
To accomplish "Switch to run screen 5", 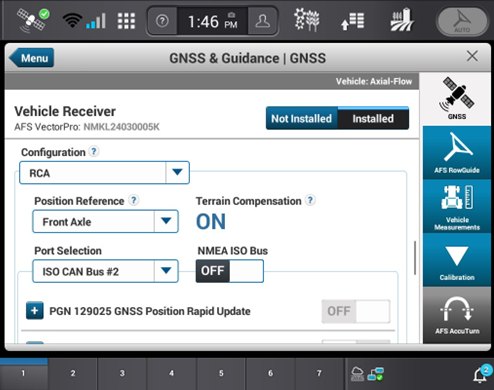I will (x=221, y=373).
